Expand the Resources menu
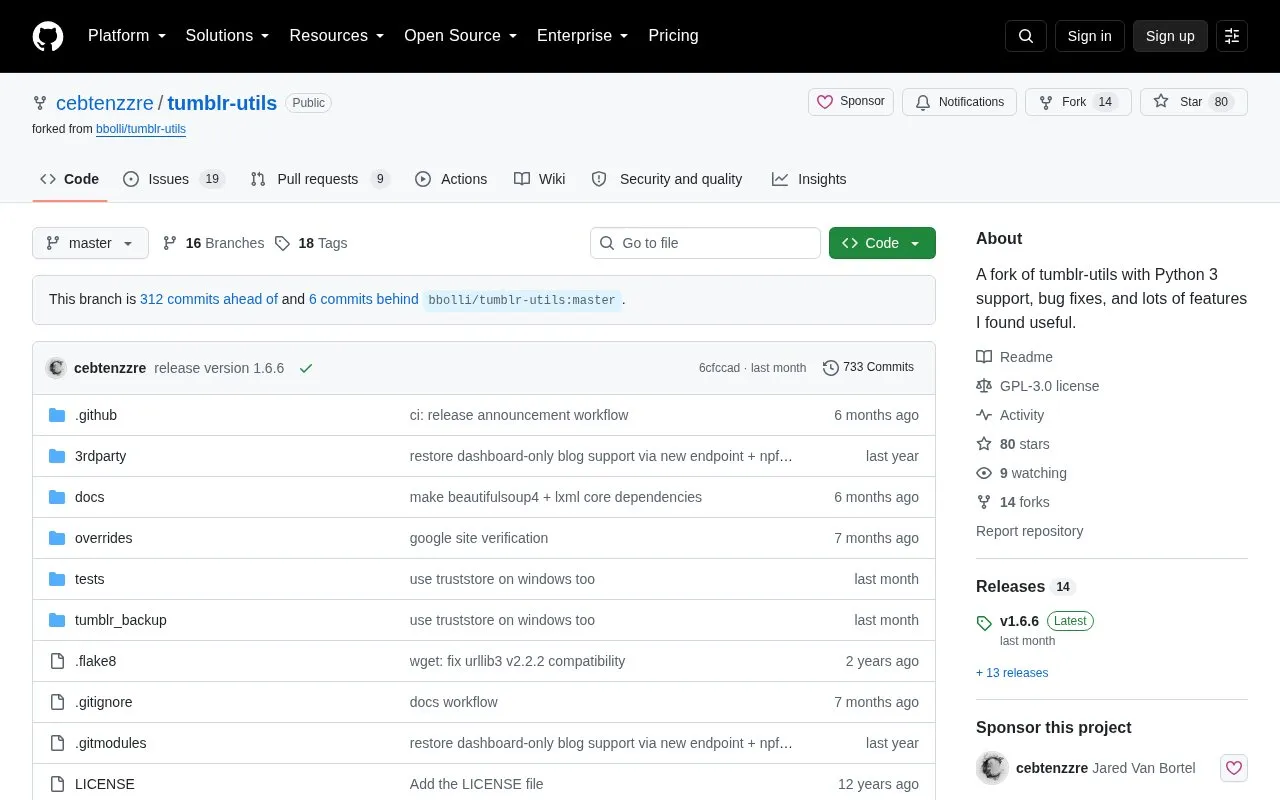The width and height of the screenshot is (1280, 800). [x=337, y=36]
